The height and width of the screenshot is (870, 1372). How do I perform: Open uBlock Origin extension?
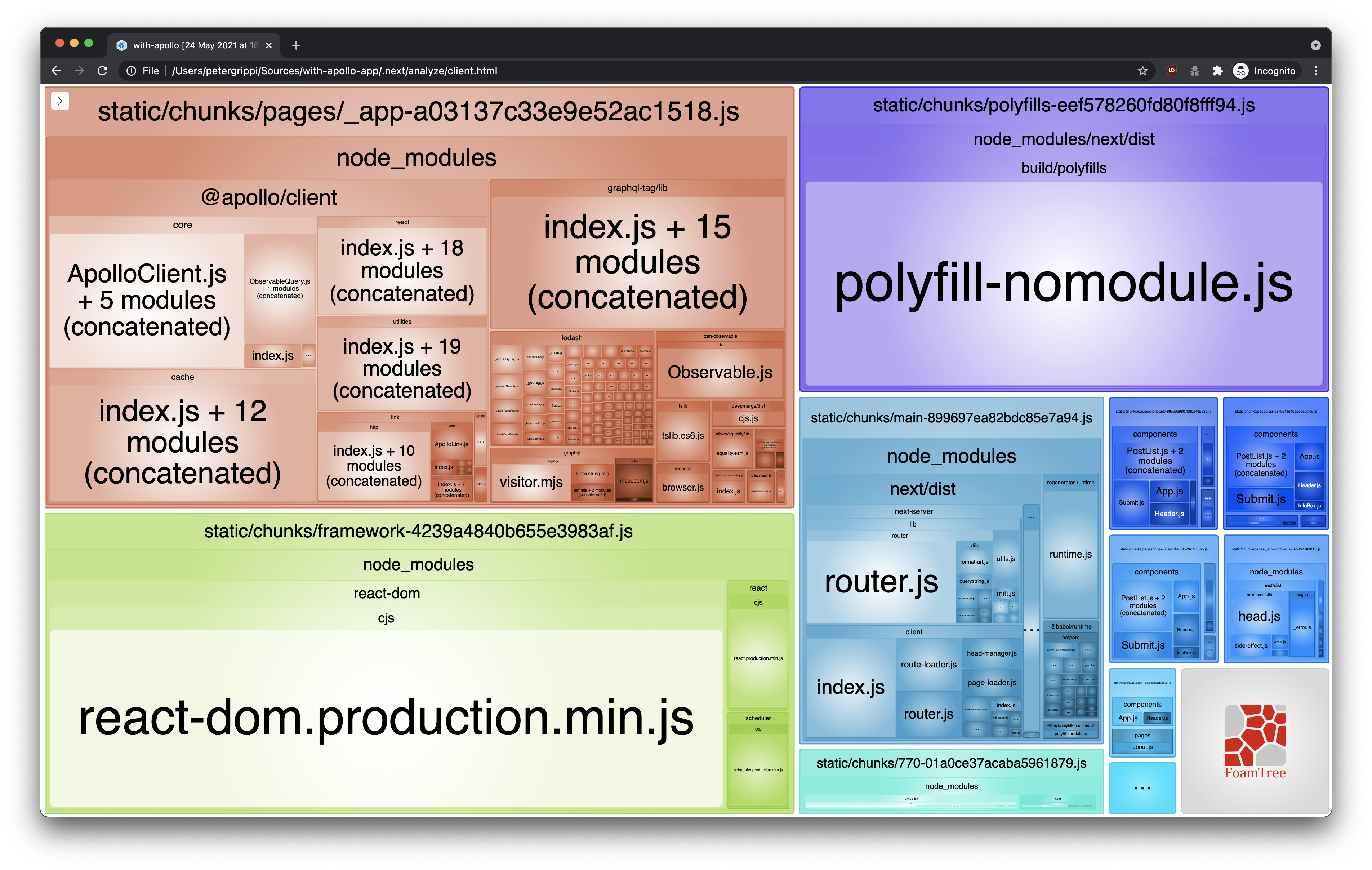click(1171, 71)
